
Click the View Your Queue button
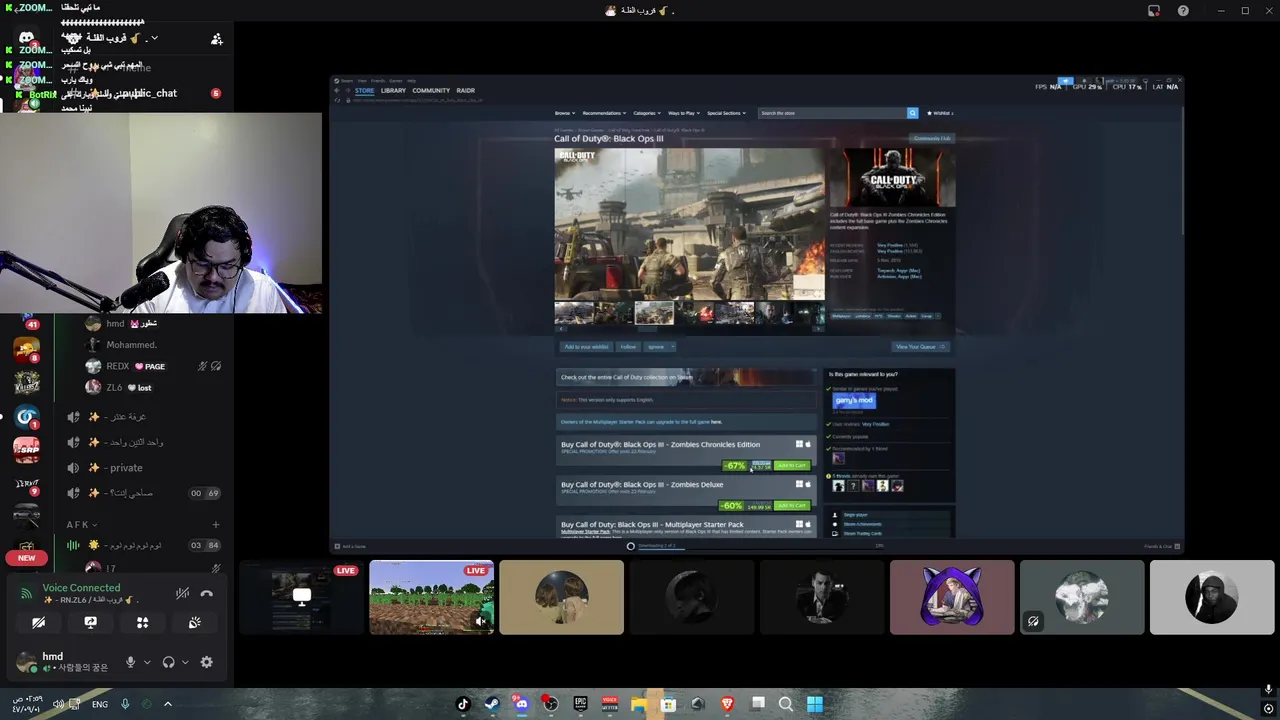click(x=920, y=347)
